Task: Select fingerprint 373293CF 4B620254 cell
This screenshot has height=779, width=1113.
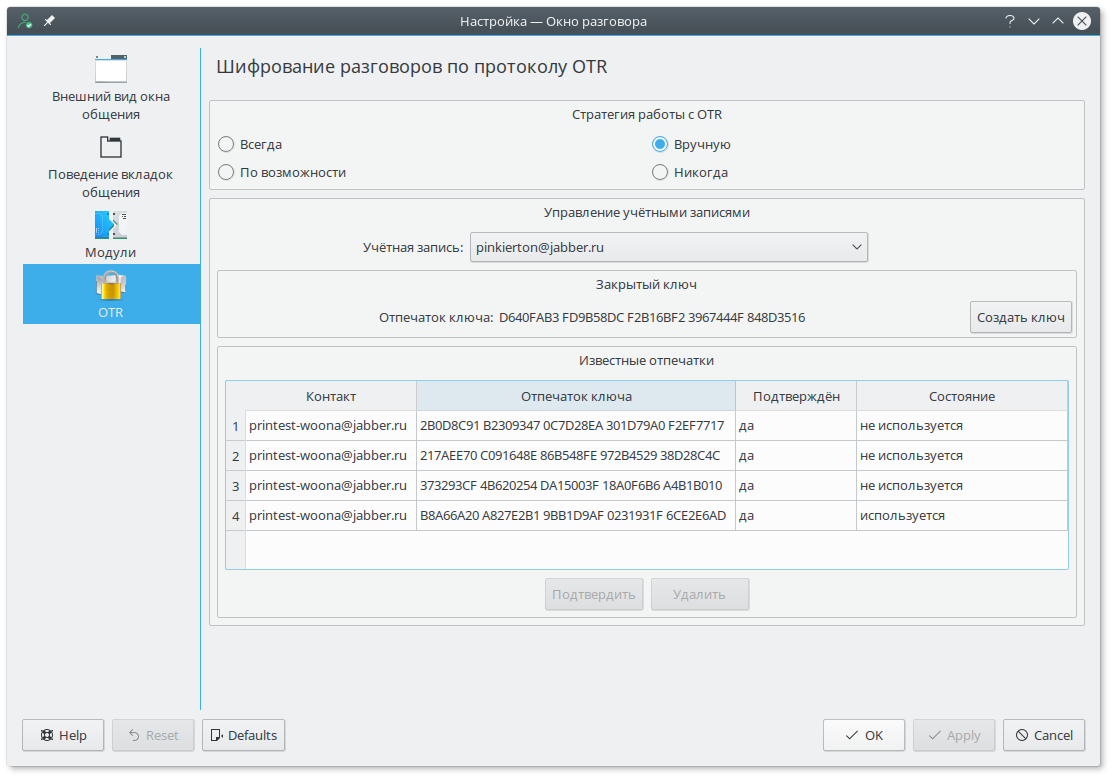Action: pyautogui.click(x=576, y=486)
